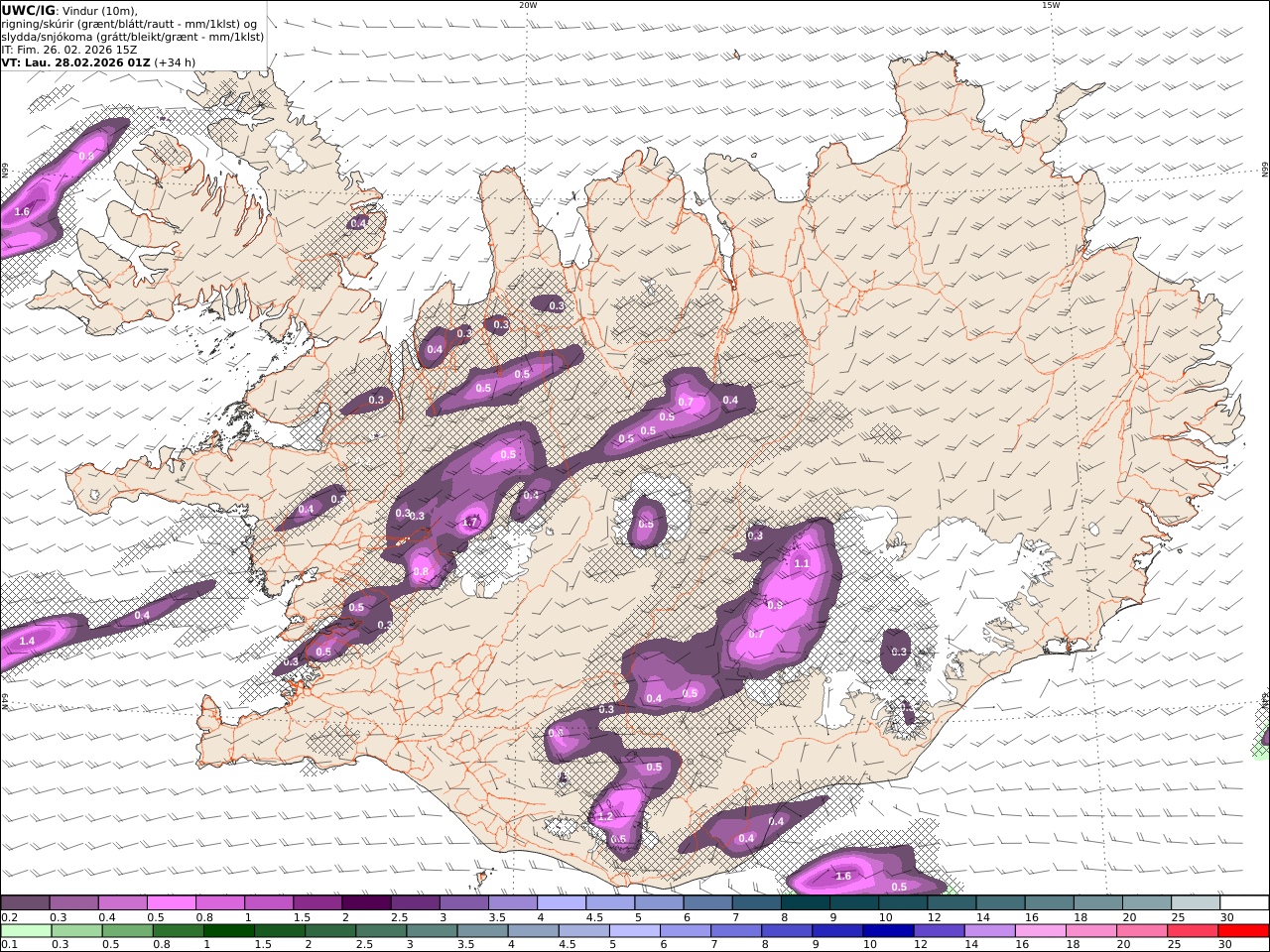Click the '1.2' precipitation value near the south coast
1270x952 pixels.
click(605, 816)
